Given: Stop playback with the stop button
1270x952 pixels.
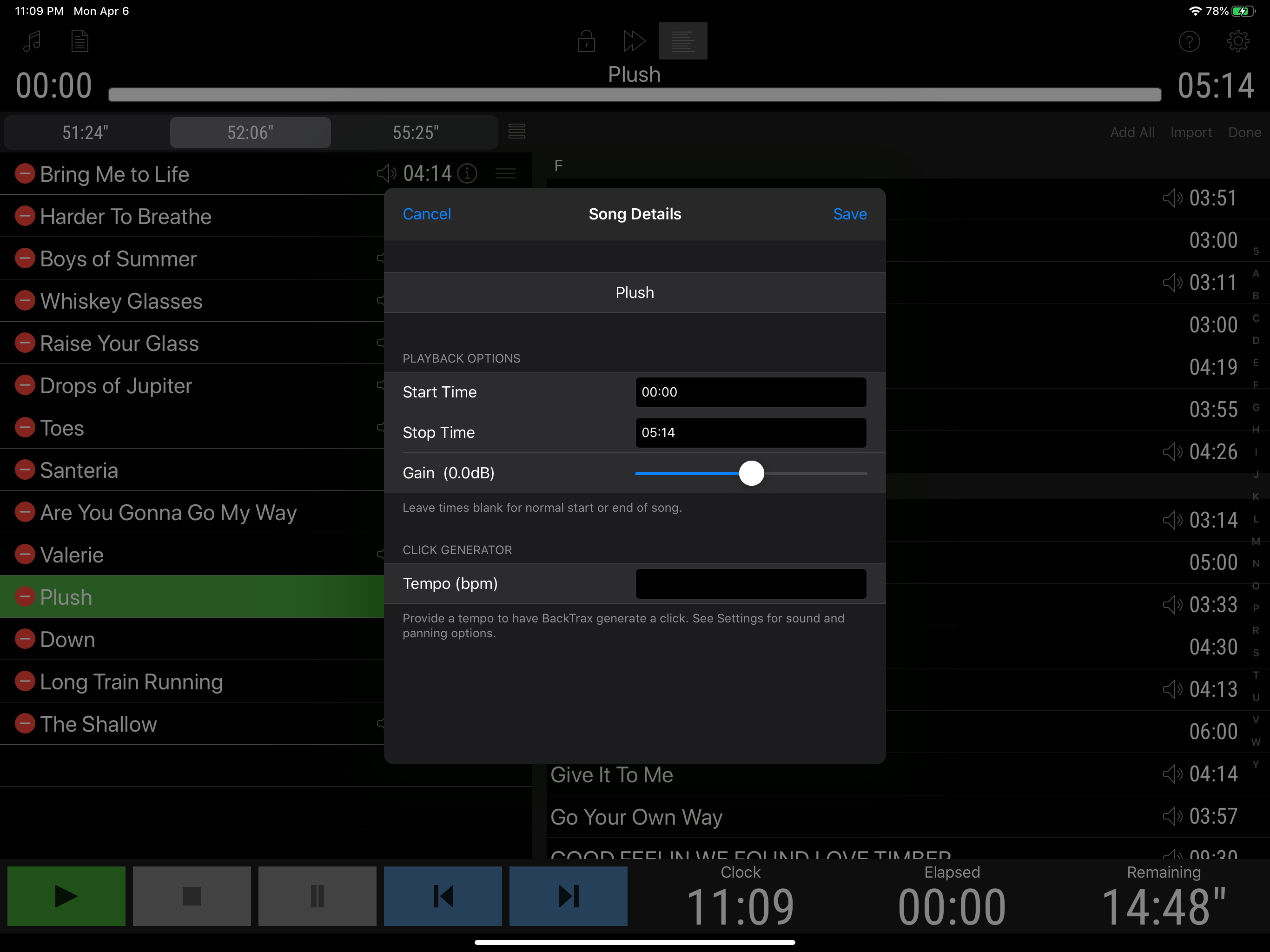Looking at the screenshot, I should click(192, 896).
